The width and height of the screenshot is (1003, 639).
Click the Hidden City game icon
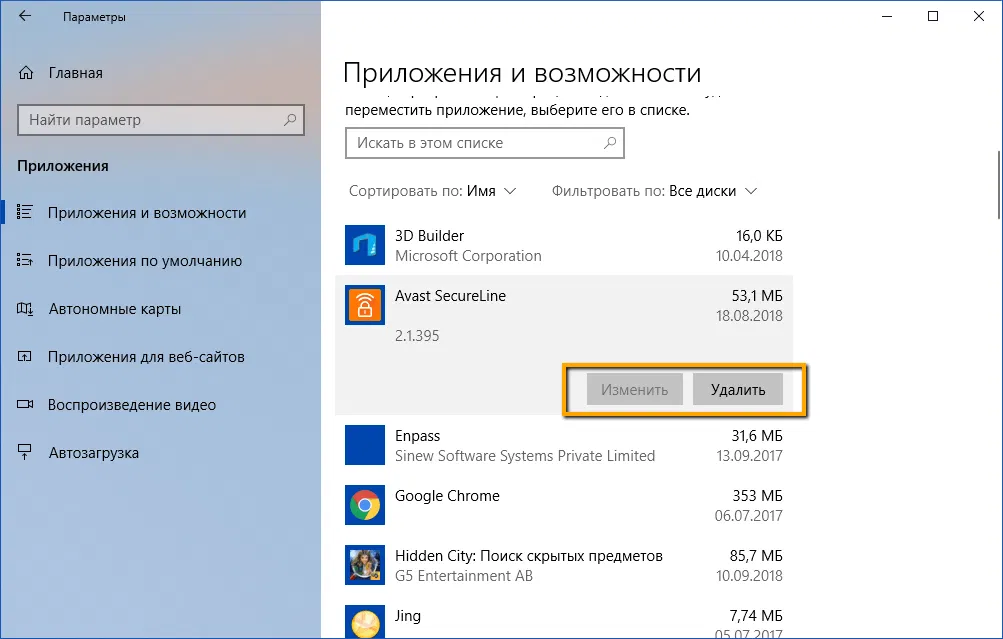pyautogui.click(x=365, y=565)
